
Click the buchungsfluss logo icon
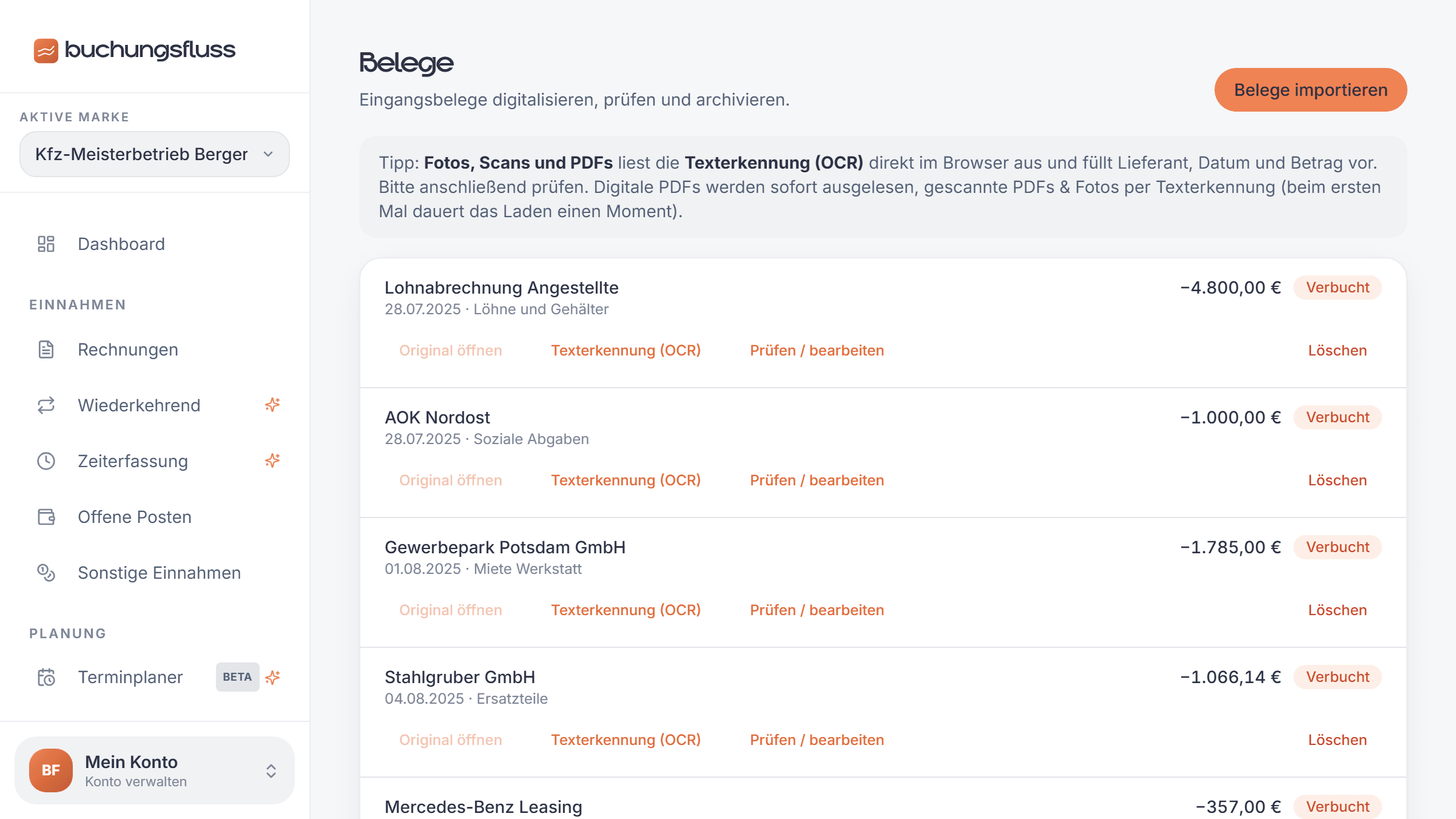[x=45, y=50]
